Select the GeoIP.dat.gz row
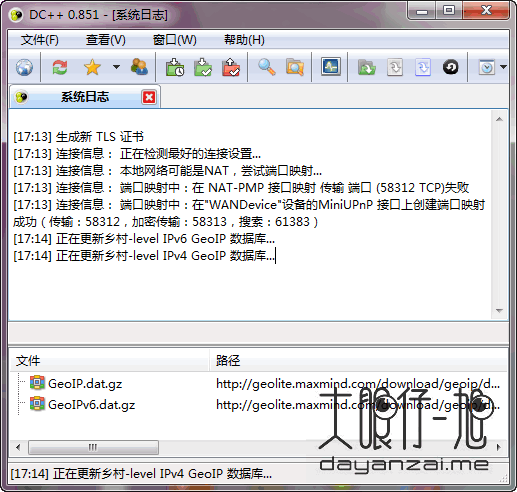 pos(258,383)
